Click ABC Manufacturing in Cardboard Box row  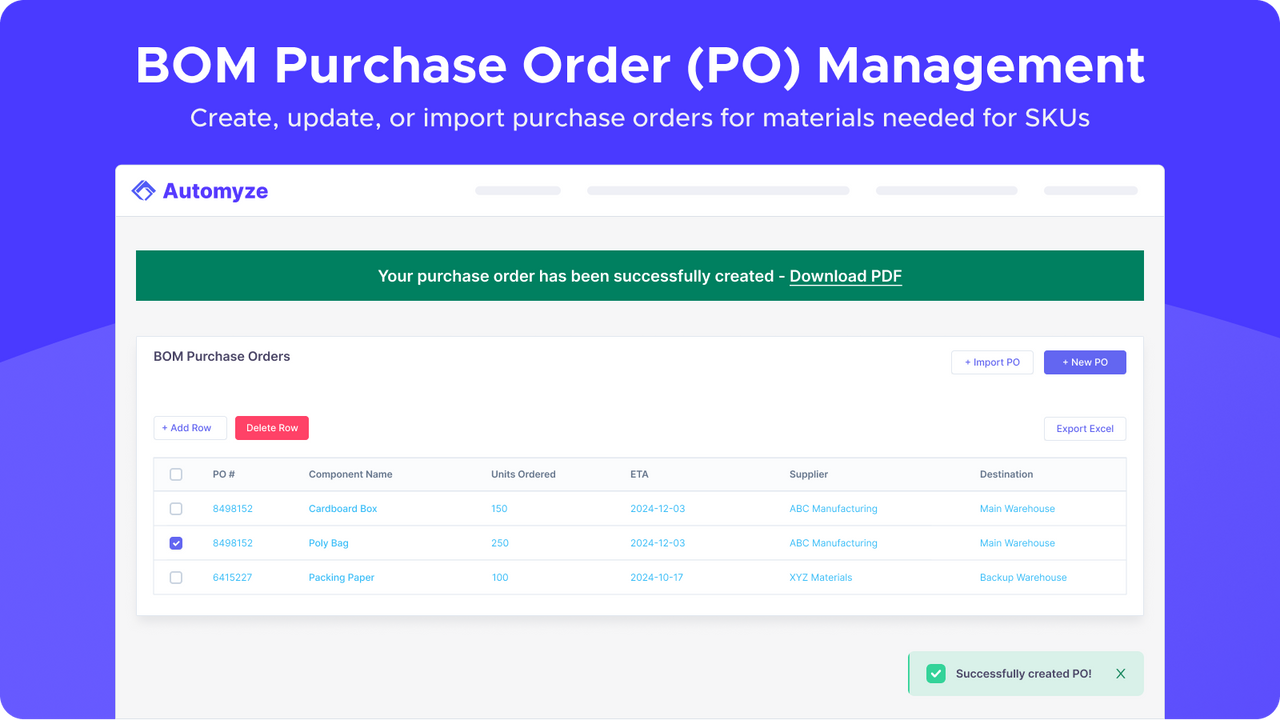coord(833,509)
